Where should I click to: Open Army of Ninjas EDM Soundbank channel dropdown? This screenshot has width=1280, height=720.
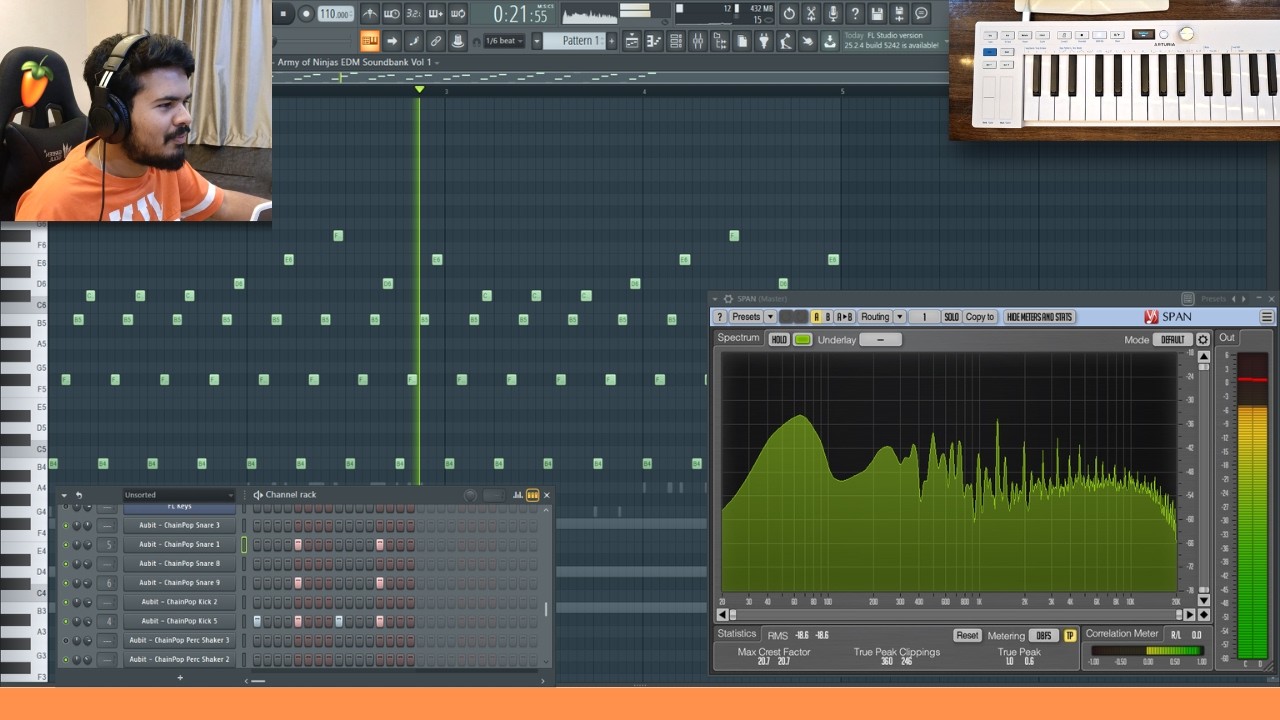coord(358,62)
